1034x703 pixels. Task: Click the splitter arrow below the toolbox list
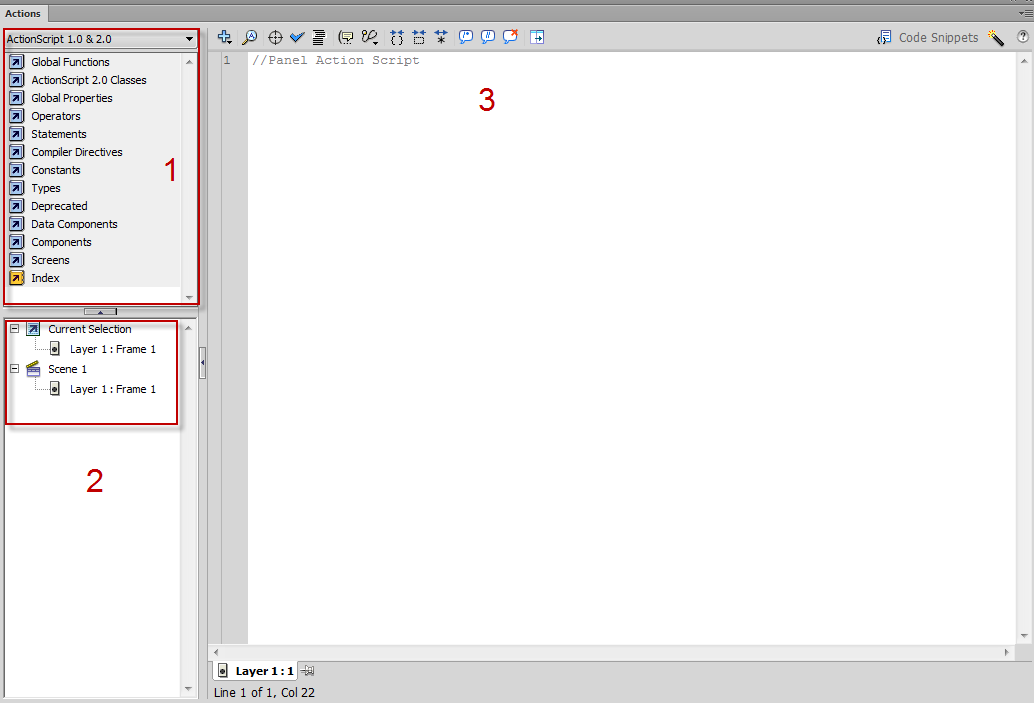[100, 311]
